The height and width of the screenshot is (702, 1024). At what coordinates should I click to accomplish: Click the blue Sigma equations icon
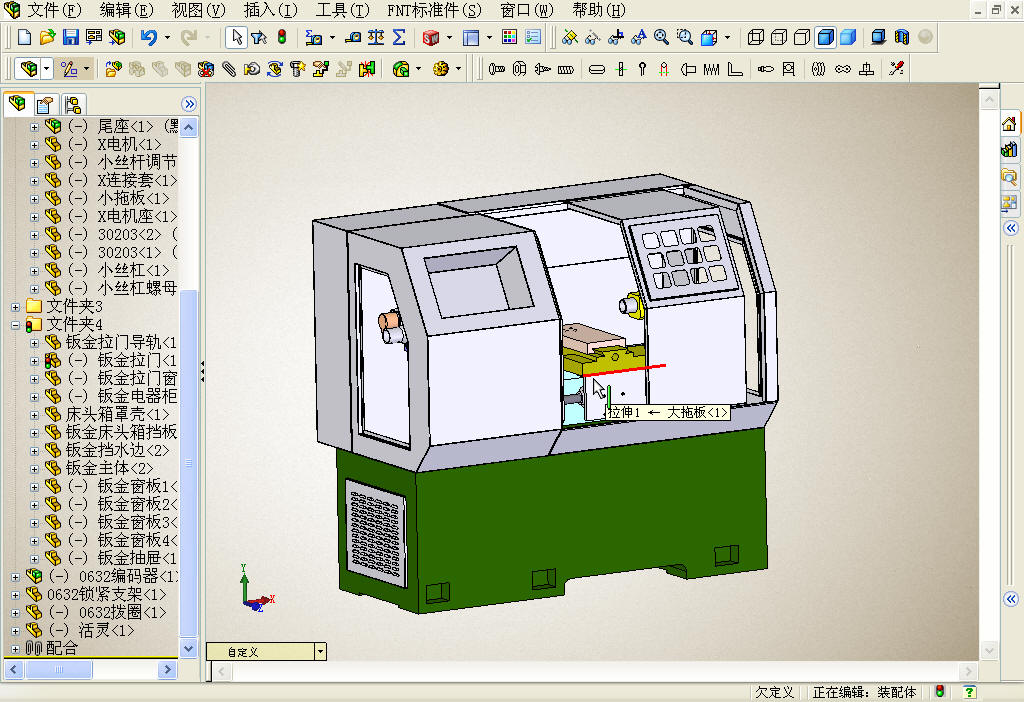point(399,37)
